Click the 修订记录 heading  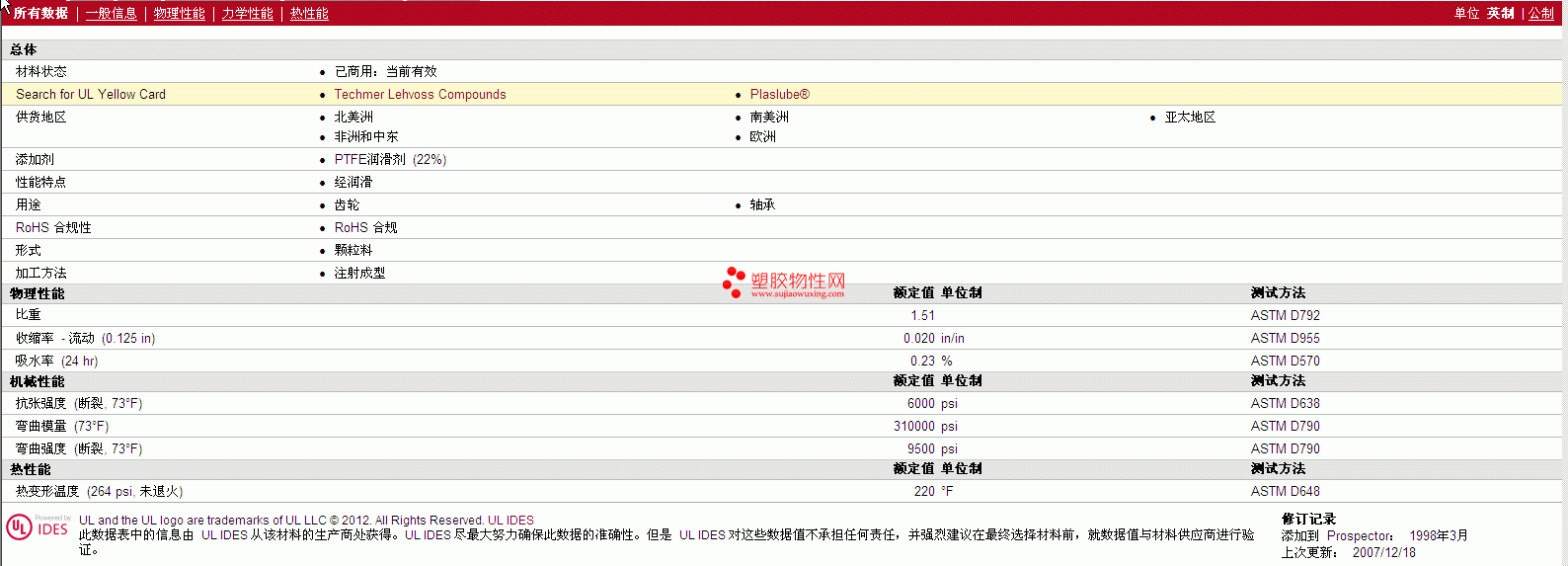[x=1308, y=519]
